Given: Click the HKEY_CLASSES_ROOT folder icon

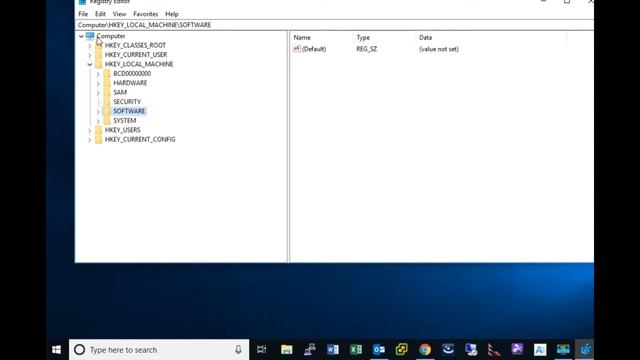Looking at the screenshot, I should point(99,45).
